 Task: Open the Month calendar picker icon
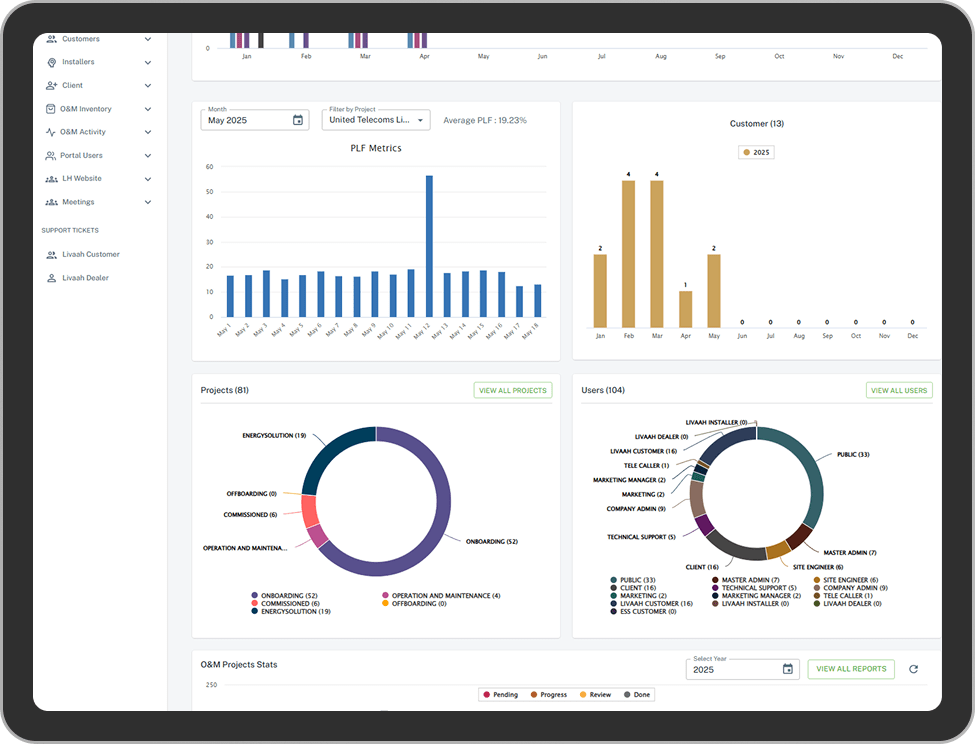click(x=297, y=120)
